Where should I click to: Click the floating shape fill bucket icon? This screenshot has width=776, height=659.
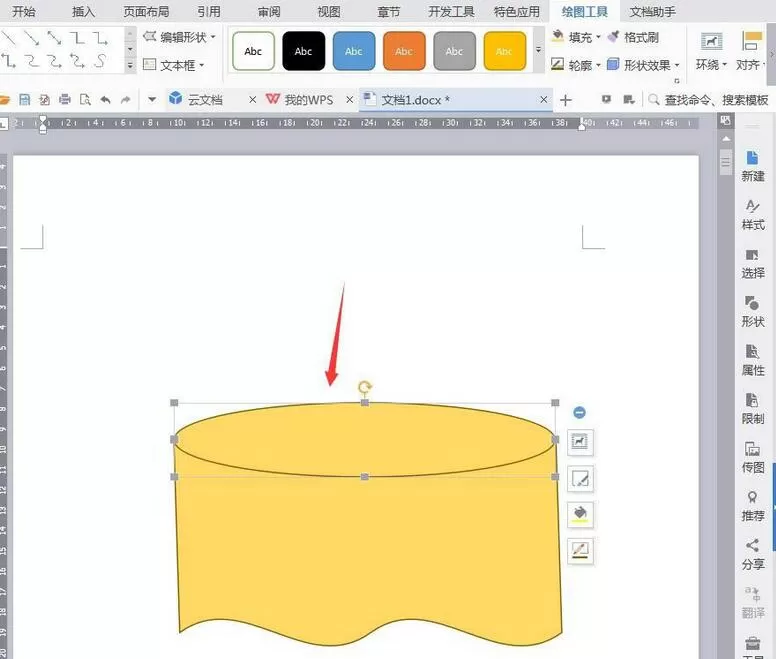(x=580, y=515)
